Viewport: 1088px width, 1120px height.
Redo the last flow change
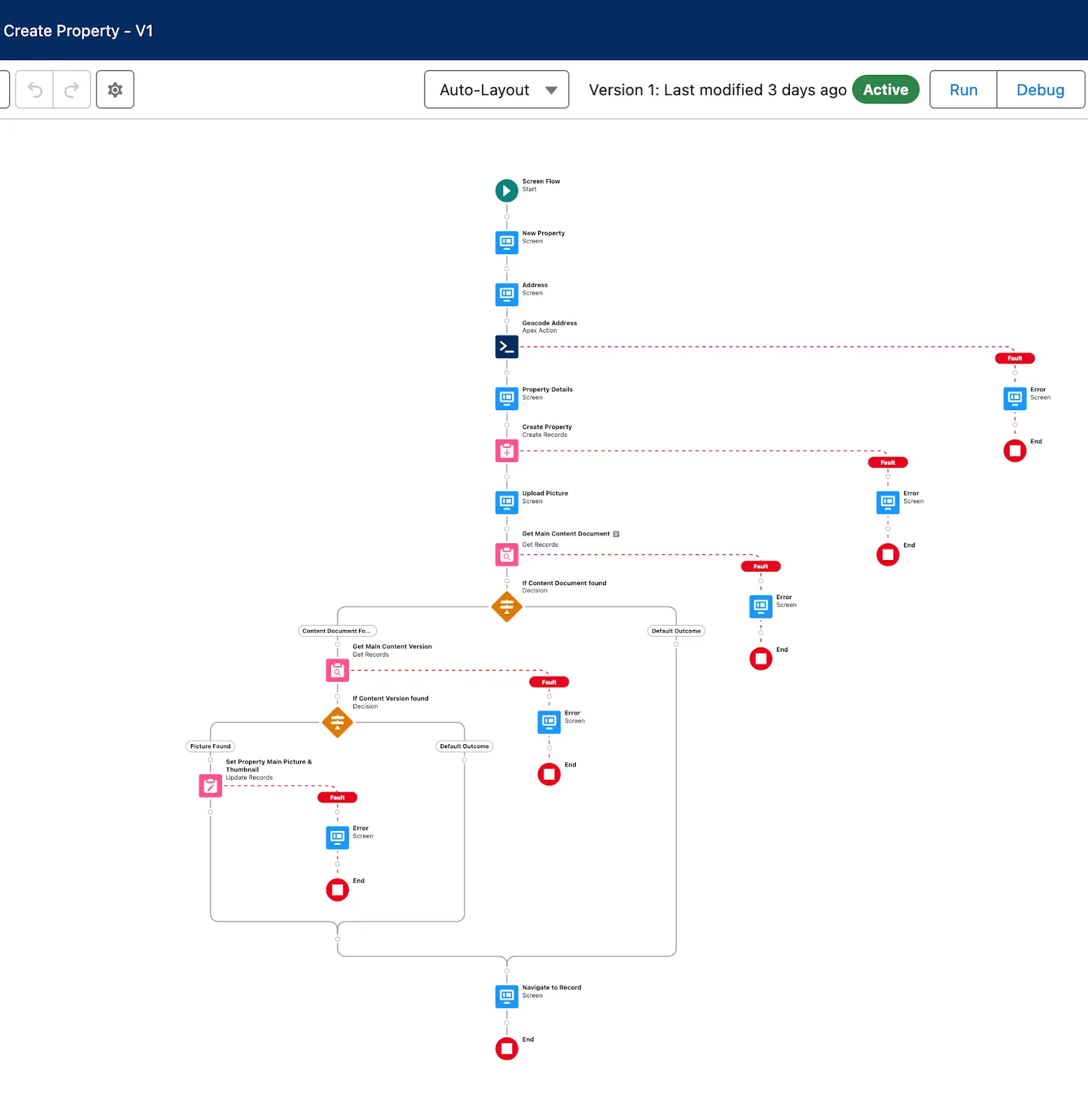[72, 90]
